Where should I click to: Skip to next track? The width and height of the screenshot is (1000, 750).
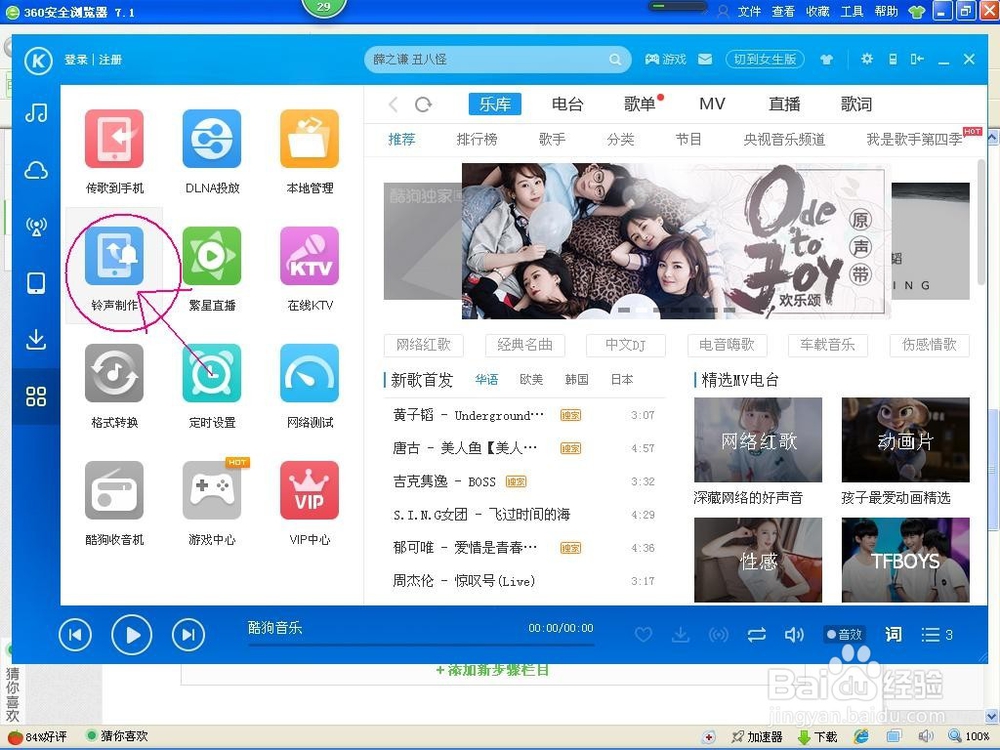(188, 635)
